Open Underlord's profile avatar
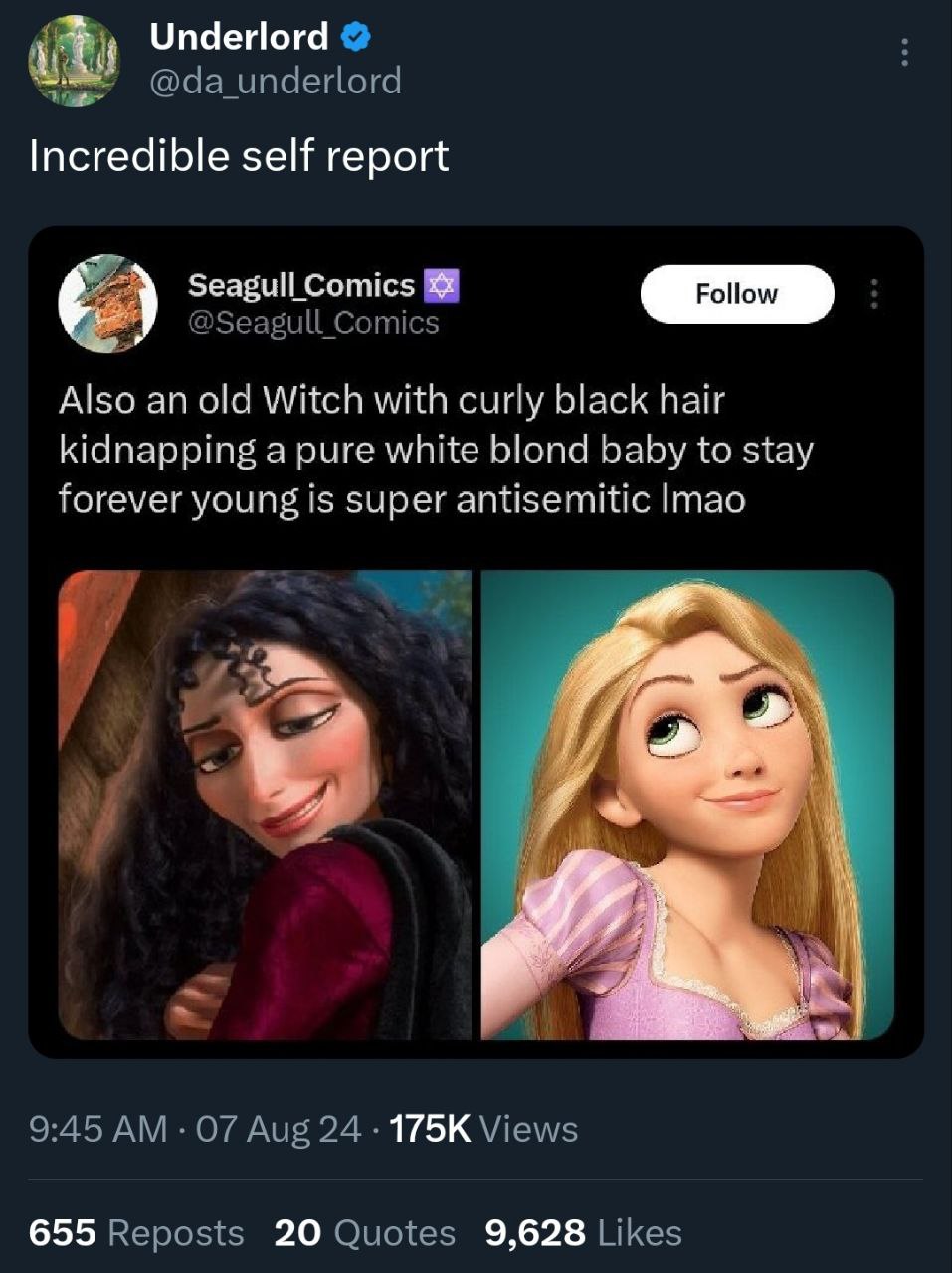Screen dimensions: 952x1273 pos(74,61)
